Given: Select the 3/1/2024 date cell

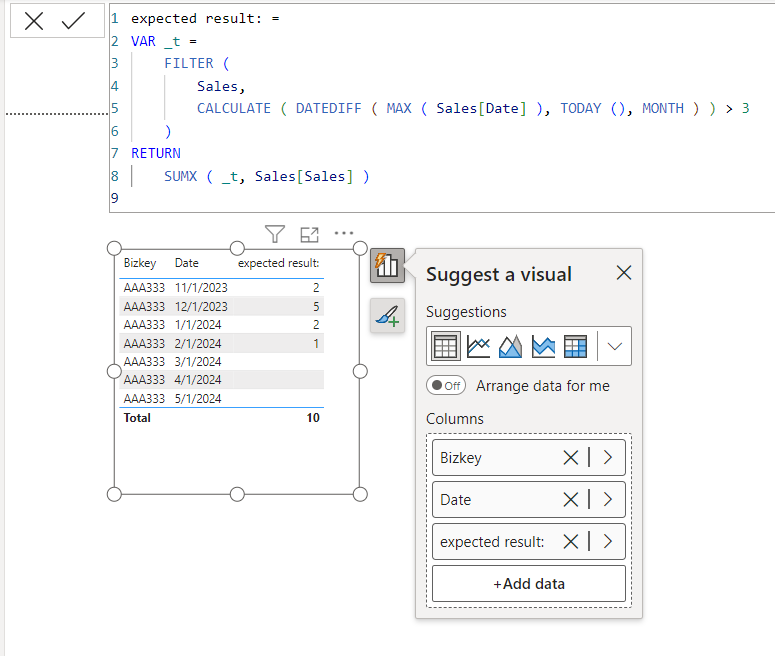Looking at the screenshot, I should (x=198, y=362).
